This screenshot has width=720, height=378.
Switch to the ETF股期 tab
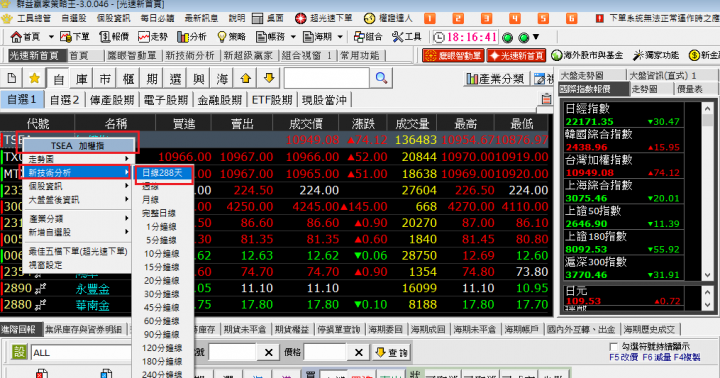pos(272,100)
